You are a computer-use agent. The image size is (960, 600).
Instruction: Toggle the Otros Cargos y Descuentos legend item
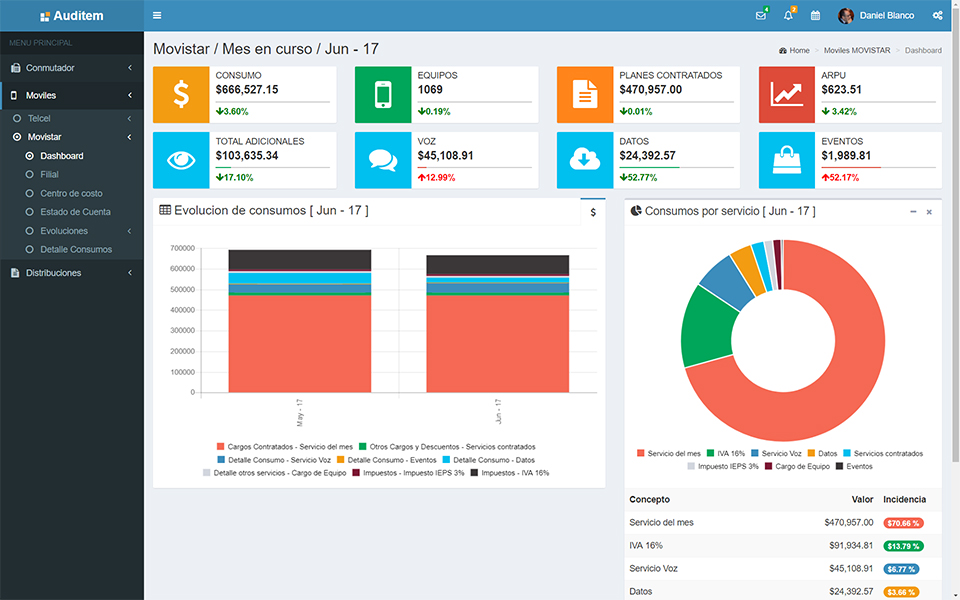click(447, 447)
